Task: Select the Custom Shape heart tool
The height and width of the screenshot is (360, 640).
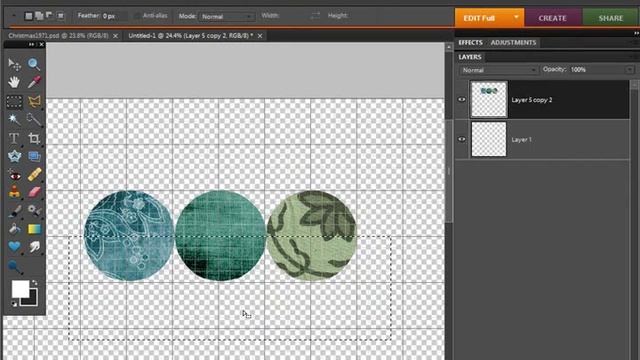Action: click(x=14, y=247)
